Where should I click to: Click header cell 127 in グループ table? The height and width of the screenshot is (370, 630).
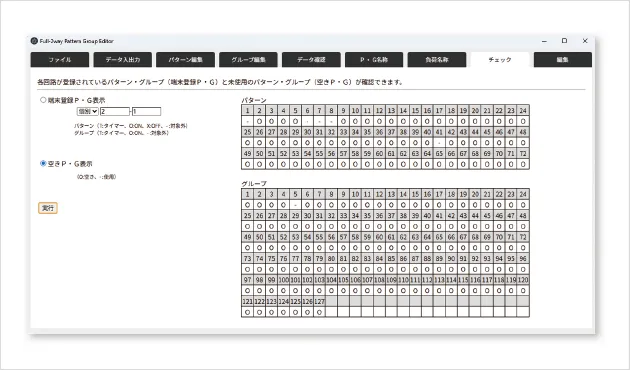319,302
